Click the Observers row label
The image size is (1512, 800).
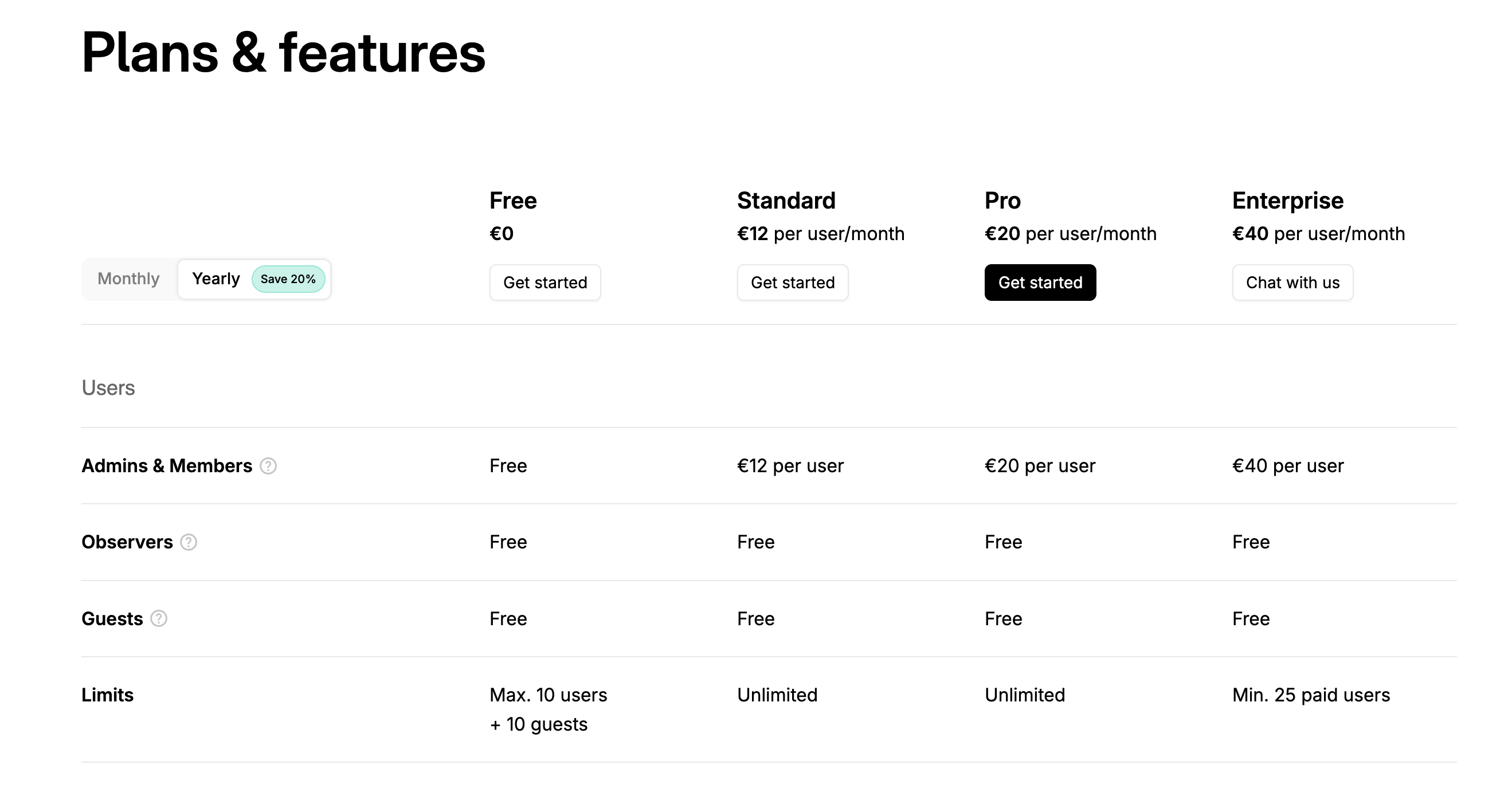(x=127, y=542)
